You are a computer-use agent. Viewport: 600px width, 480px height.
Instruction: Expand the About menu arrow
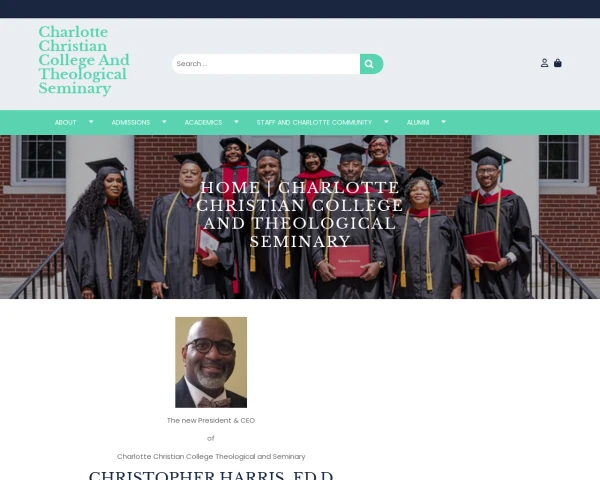(x=91, y=122)
